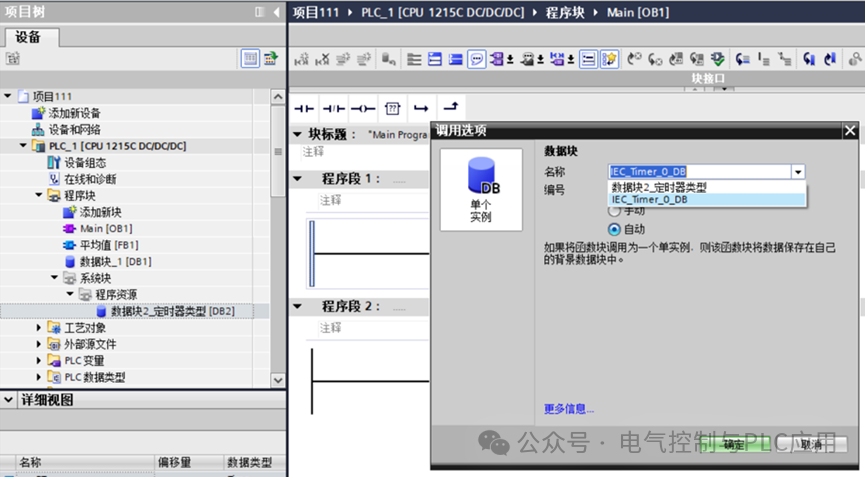Select 在线和诊断 in project tree
The height and width of the screenshot is (477, 865).
90,179
